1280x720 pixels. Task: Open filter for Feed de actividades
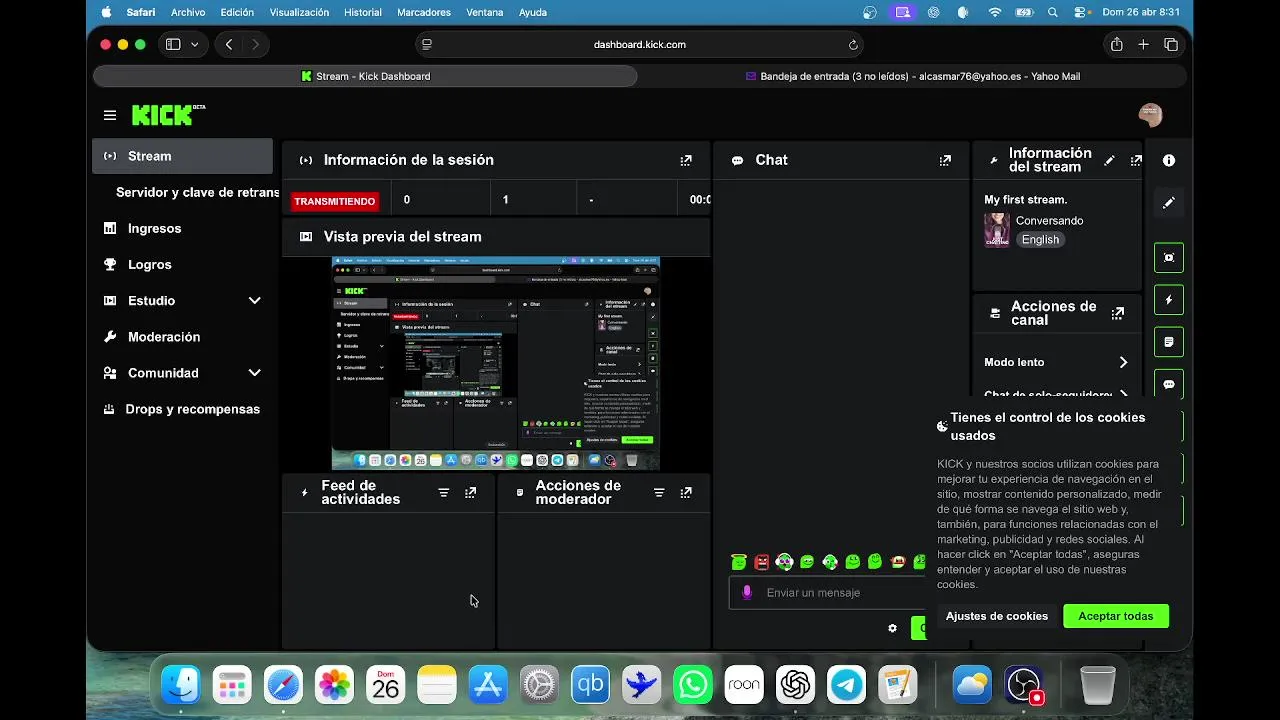(x=444, y=493)
